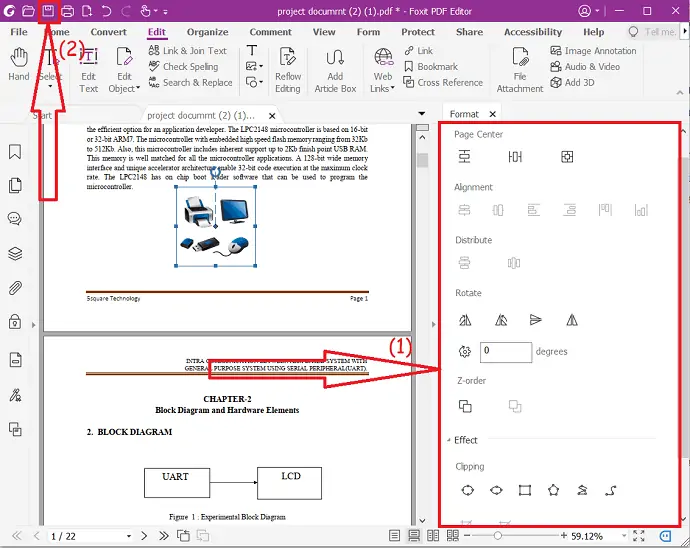Open the Bookmarks panel in the left sidebar
This screenshot has height=548, width=690.
point(15,152)
